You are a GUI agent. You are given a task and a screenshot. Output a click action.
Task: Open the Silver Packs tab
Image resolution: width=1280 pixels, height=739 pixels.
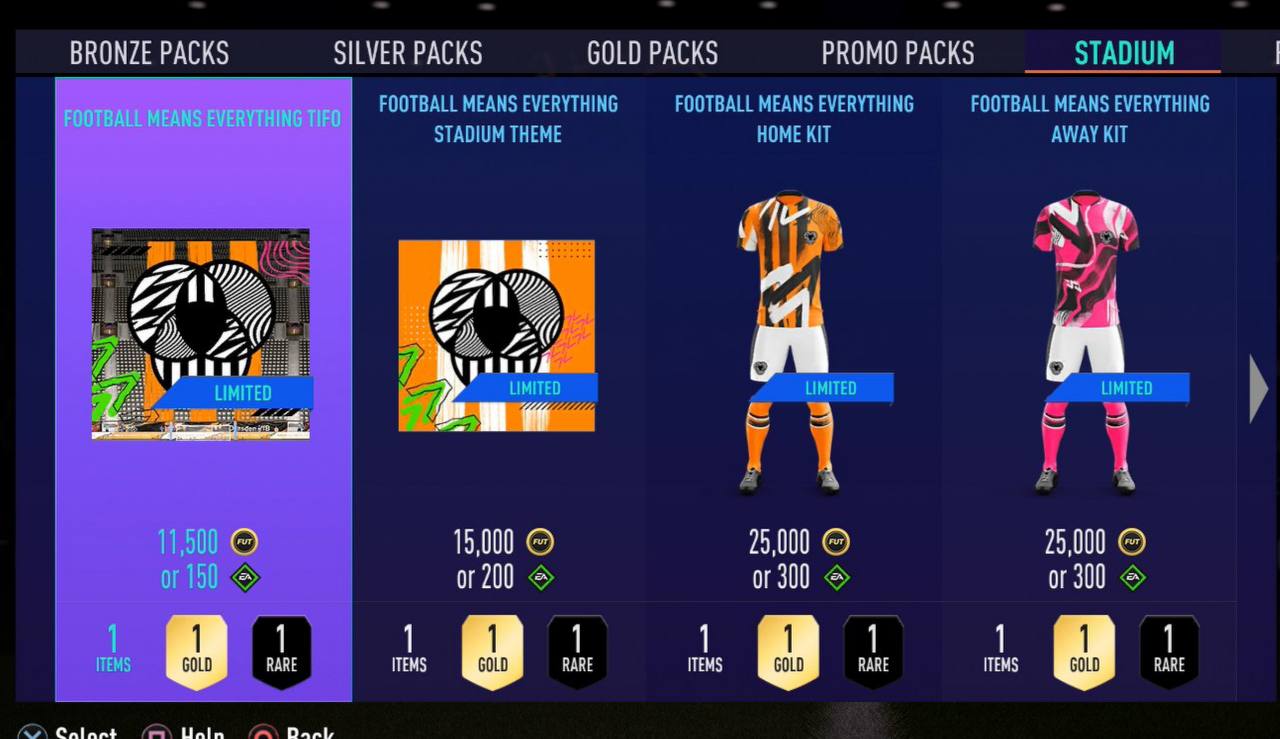pos(408,53)
